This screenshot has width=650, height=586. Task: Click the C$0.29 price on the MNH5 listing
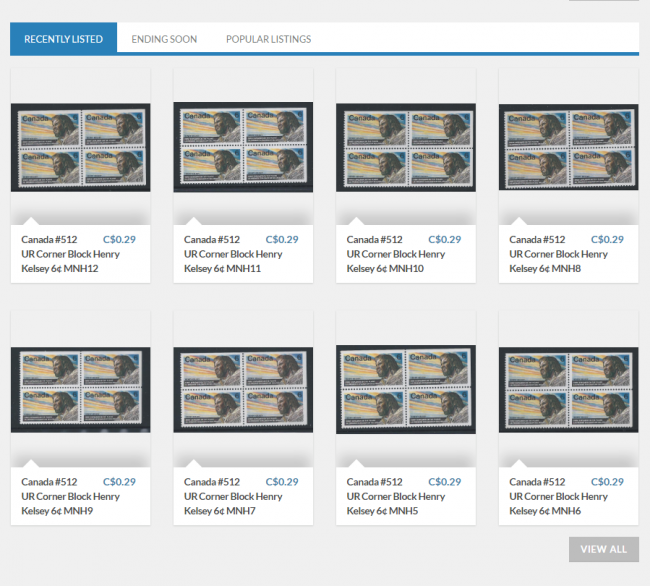[x=445, y=482]
